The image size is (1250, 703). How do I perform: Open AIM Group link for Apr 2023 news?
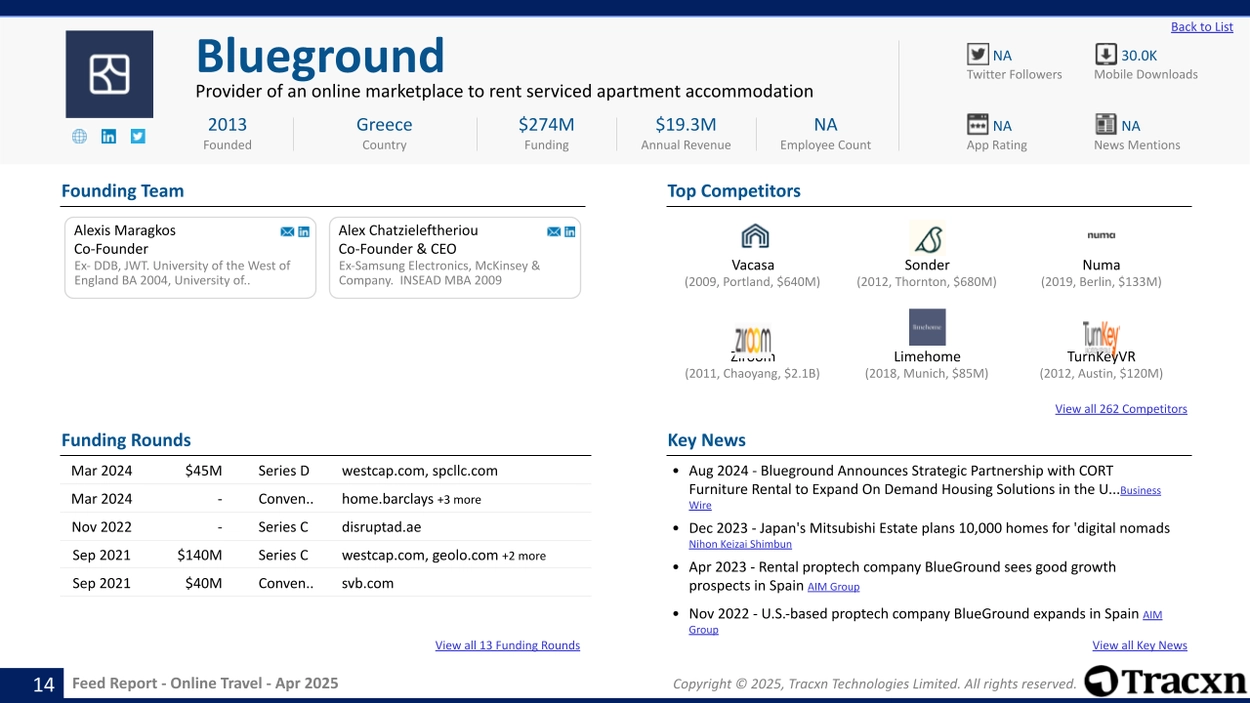[833, 587]
